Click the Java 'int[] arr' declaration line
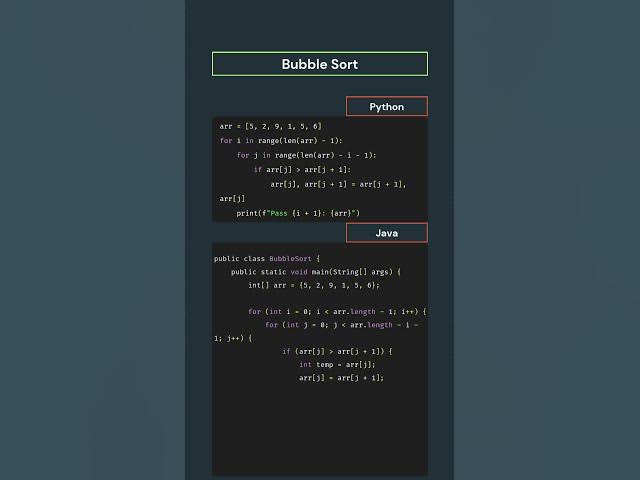This screenshot has height=480, width=640. tap(314, 285)
